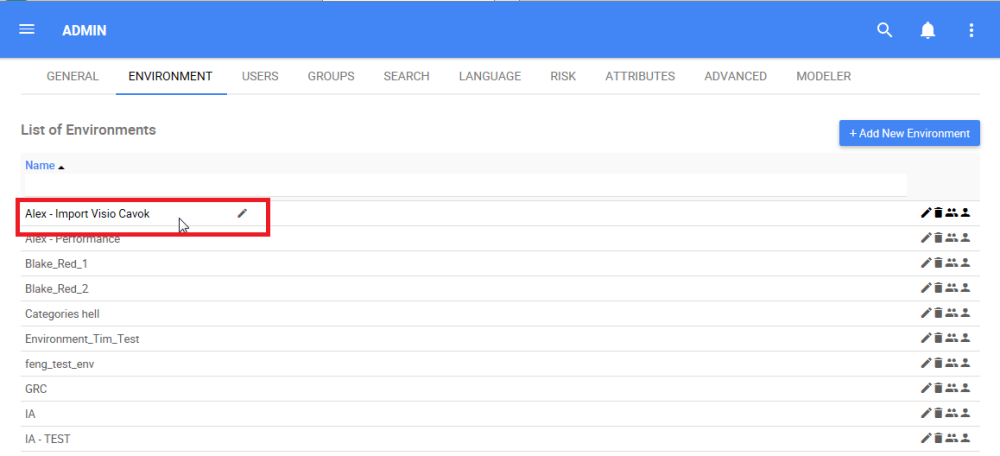Click the search magnifier icon
The image size is (1000, 456).
[884, 30]
